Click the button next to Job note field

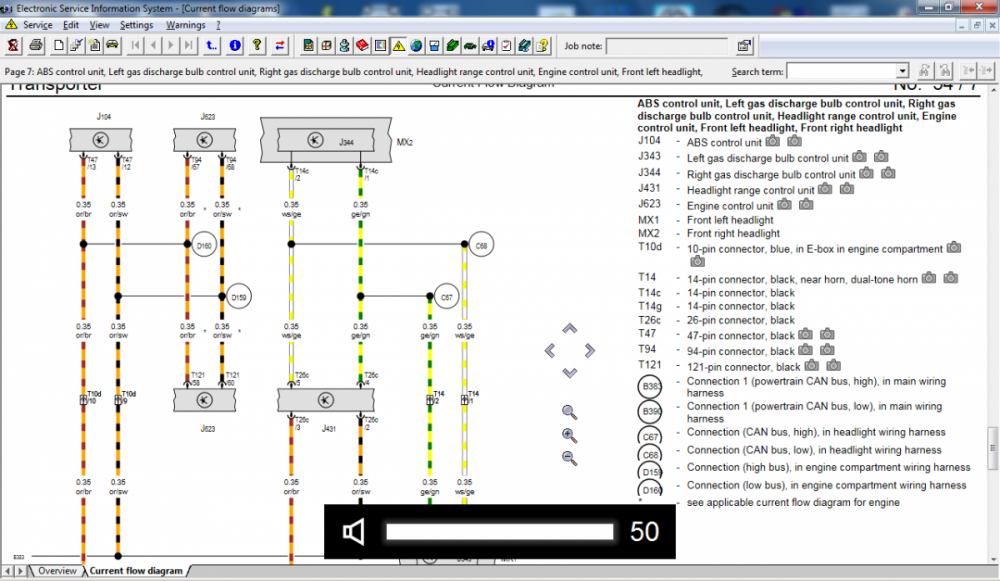744,46
